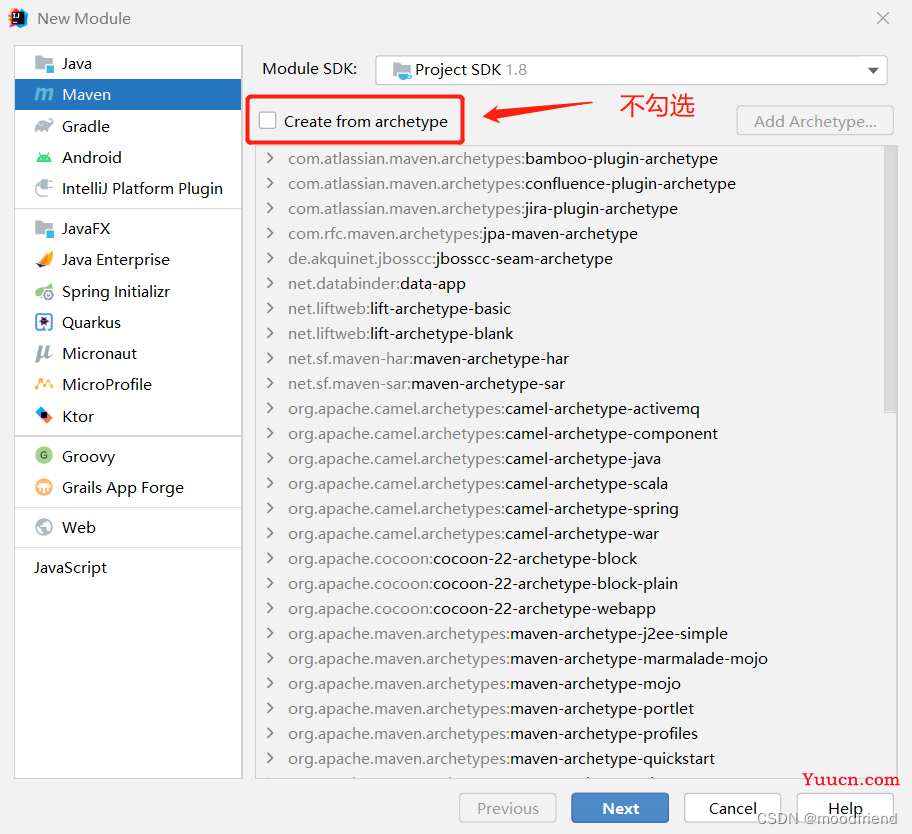Expand the net.databinder data-app node

[270, 283]
